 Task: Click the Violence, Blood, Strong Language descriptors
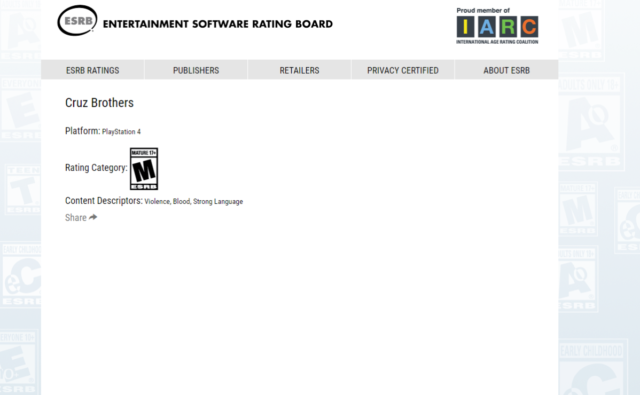point(193,202)
